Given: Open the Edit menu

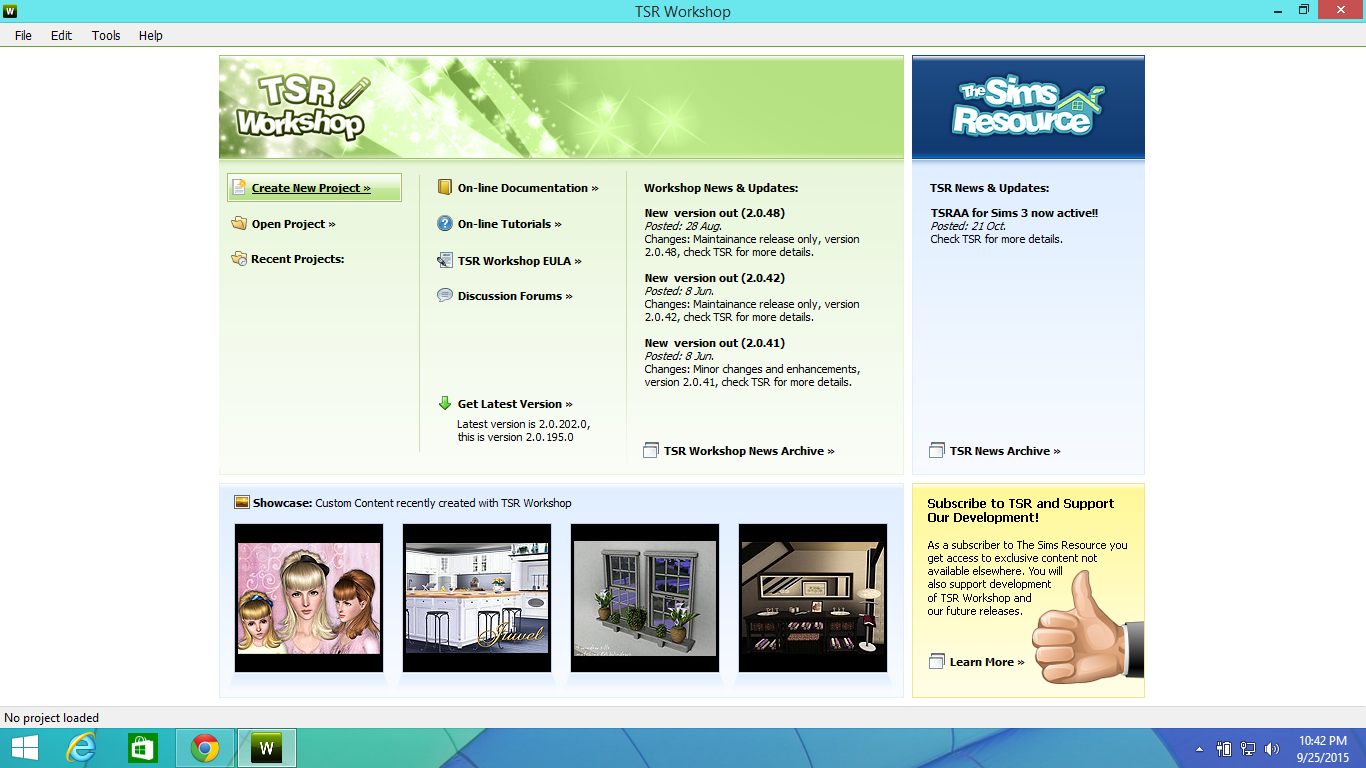Looking at the screenshot, I should [62, 35].
